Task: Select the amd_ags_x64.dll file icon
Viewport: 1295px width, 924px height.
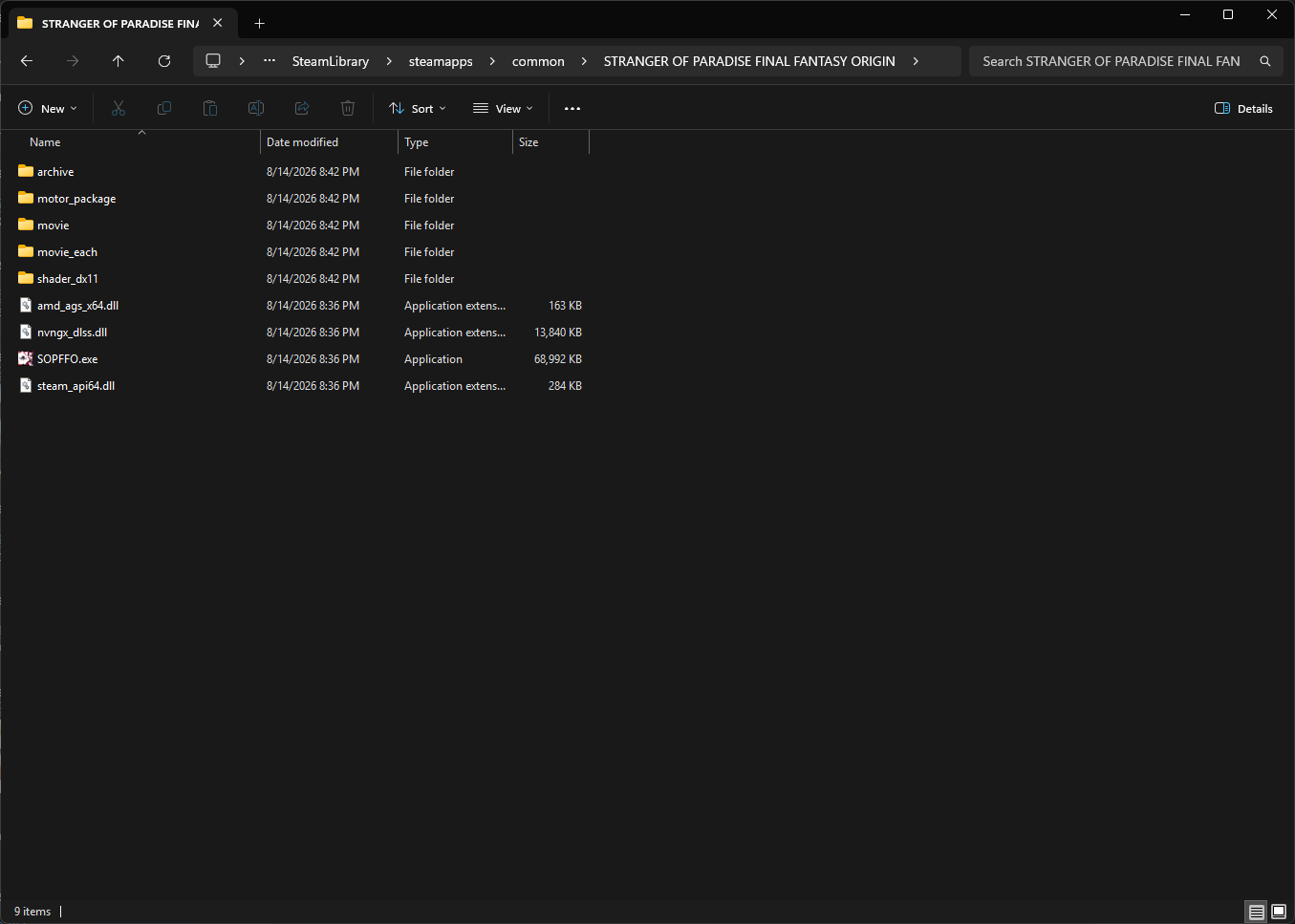Action: (x=26, y=306)
